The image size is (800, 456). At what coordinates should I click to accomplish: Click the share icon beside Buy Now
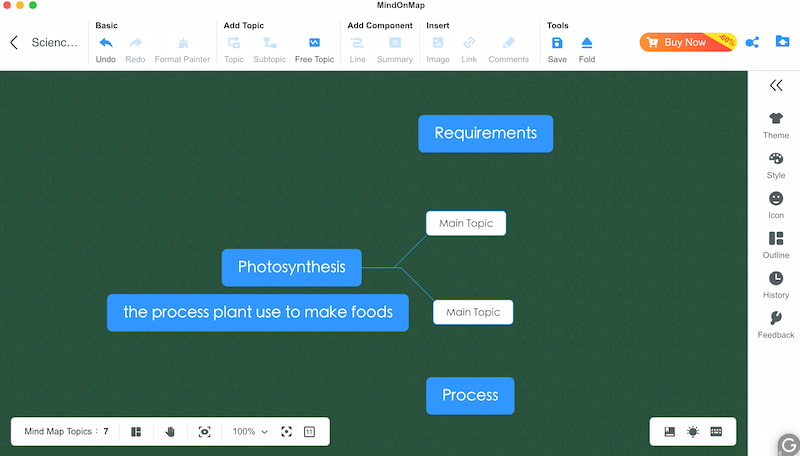pyautogui.click(x=753, y=42)
